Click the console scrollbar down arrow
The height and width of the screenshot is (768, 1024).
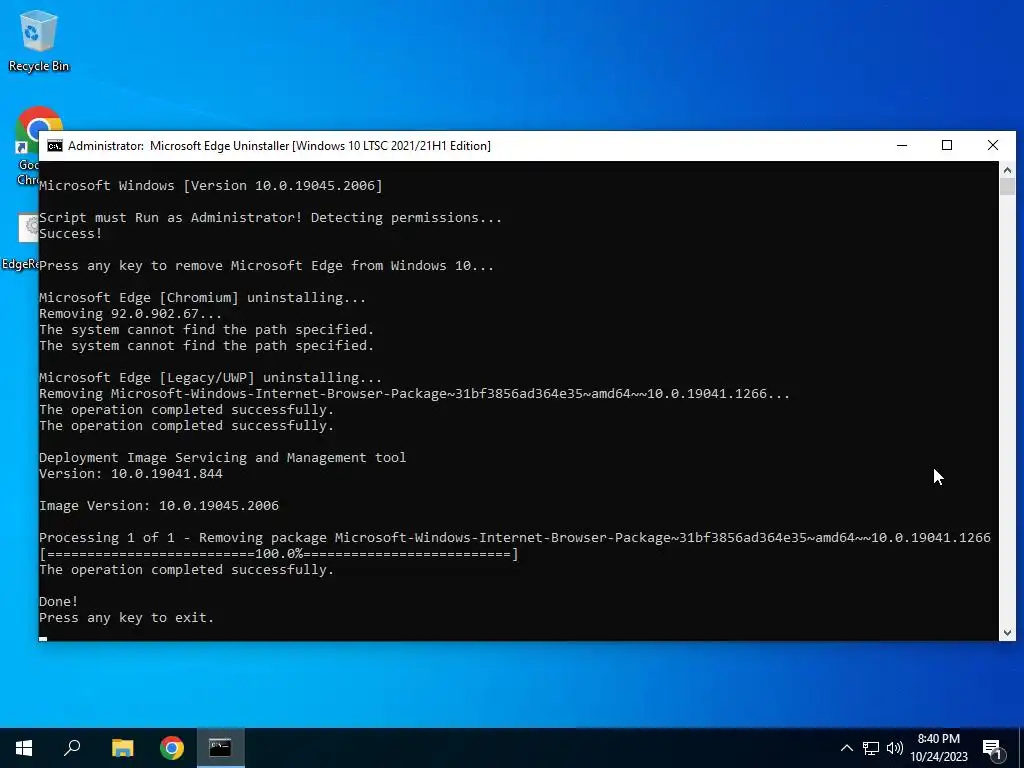click(1007, 632)
